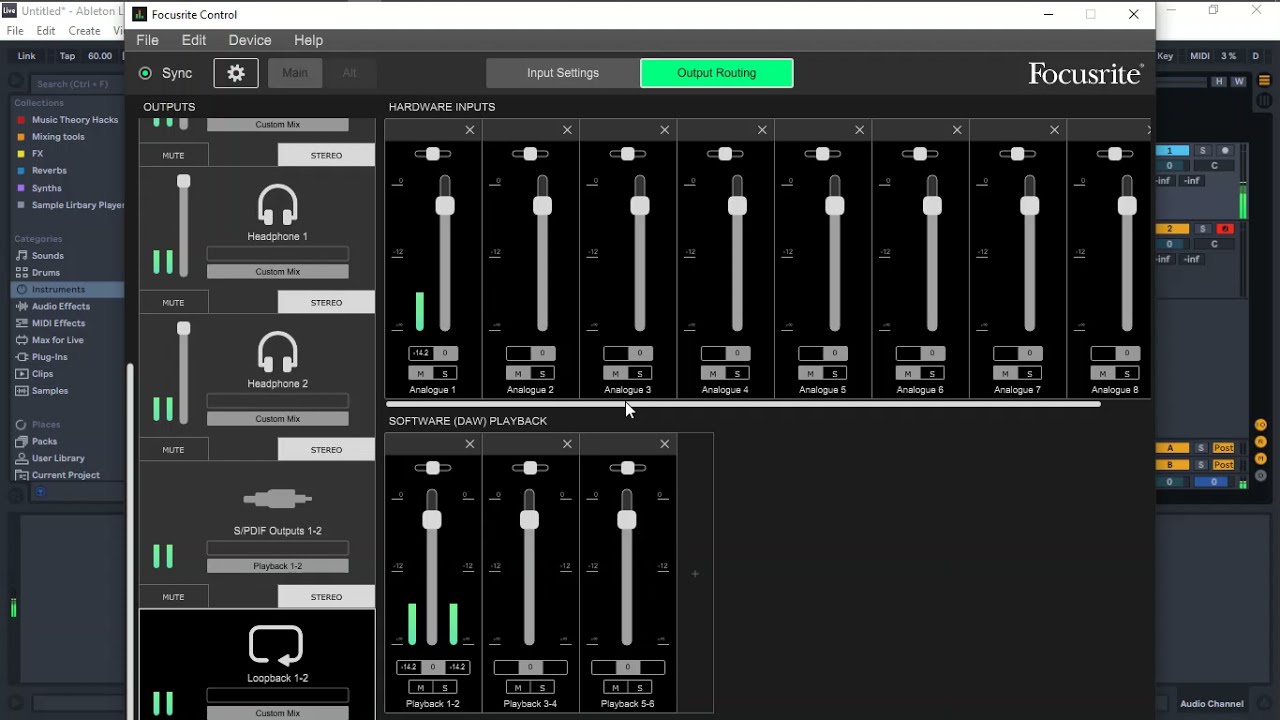Open the Edit menu in Focusrite Control

click(194, 40)
